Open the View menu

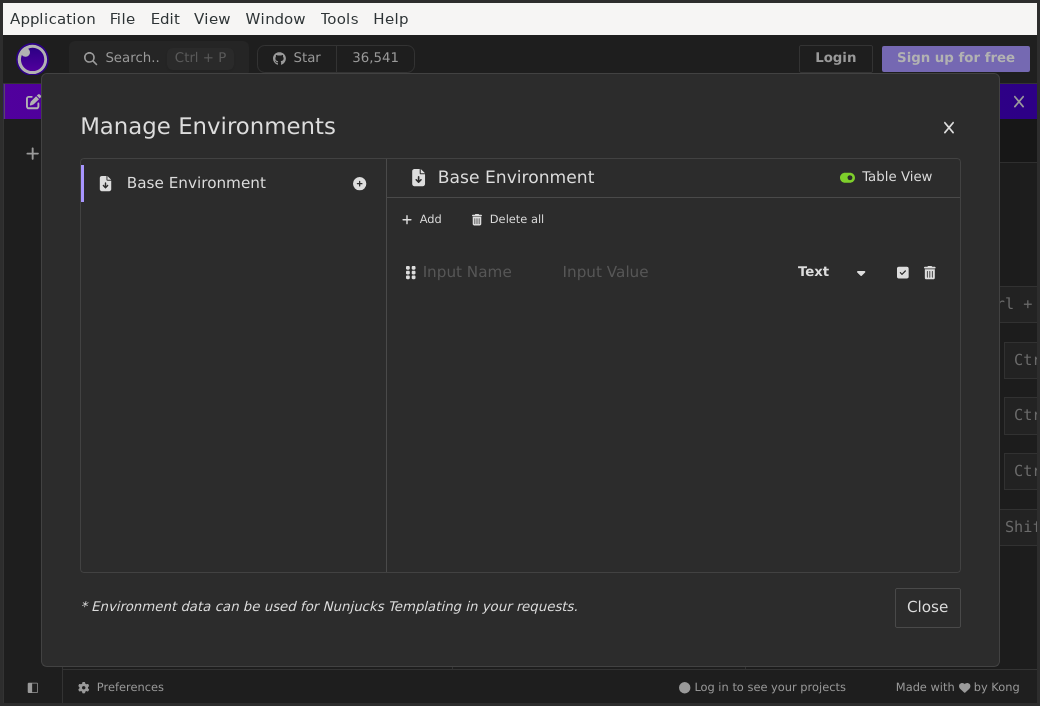click(212, 19)
